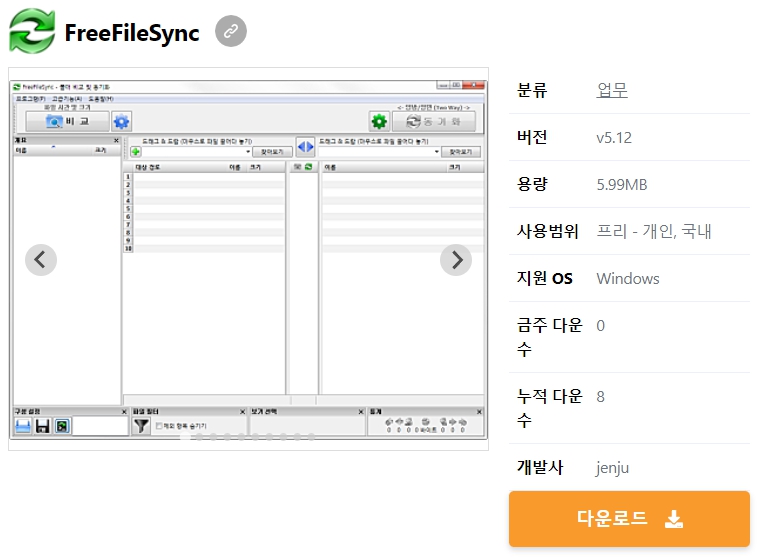Open the 업무 category link

612,90
